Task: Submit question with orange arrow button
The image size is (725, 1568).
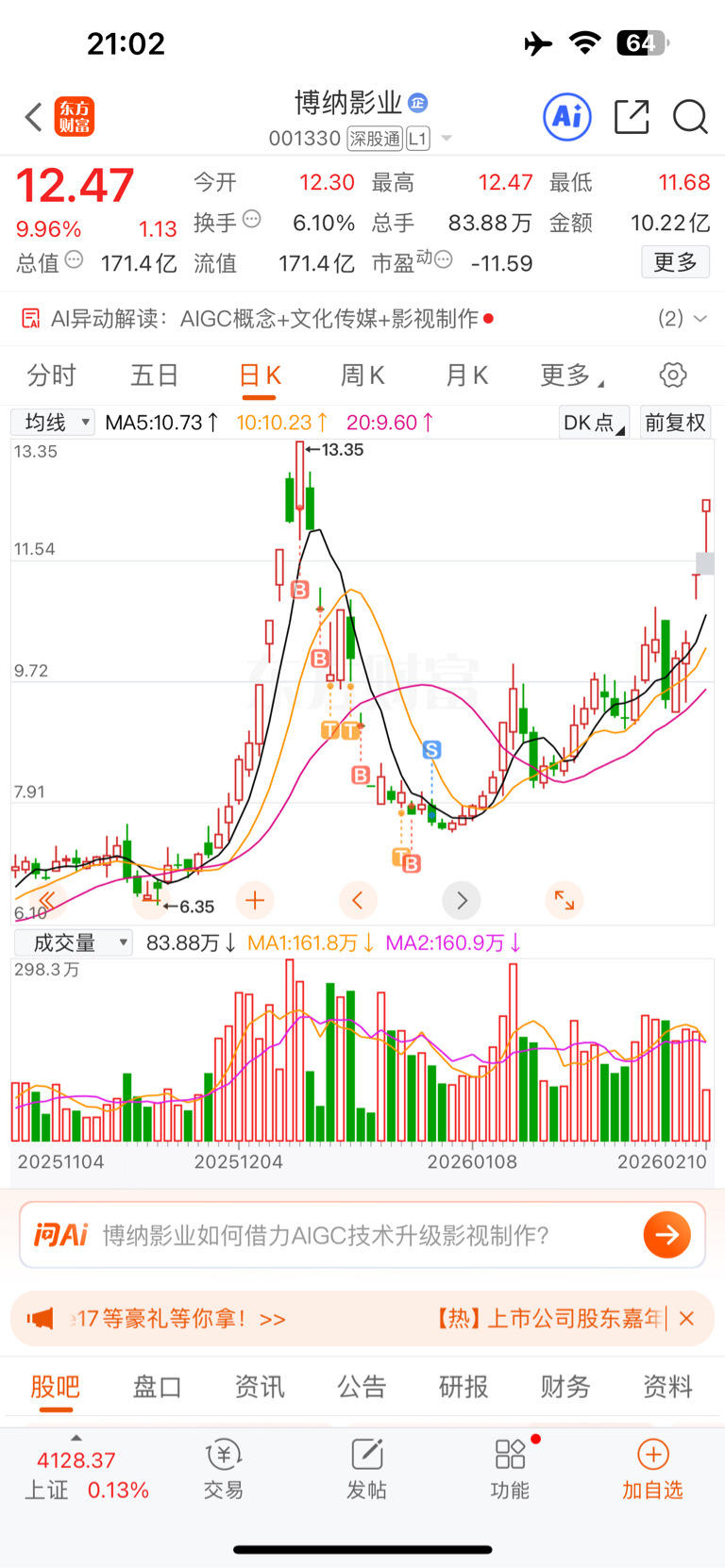Action: point(667,1235)
